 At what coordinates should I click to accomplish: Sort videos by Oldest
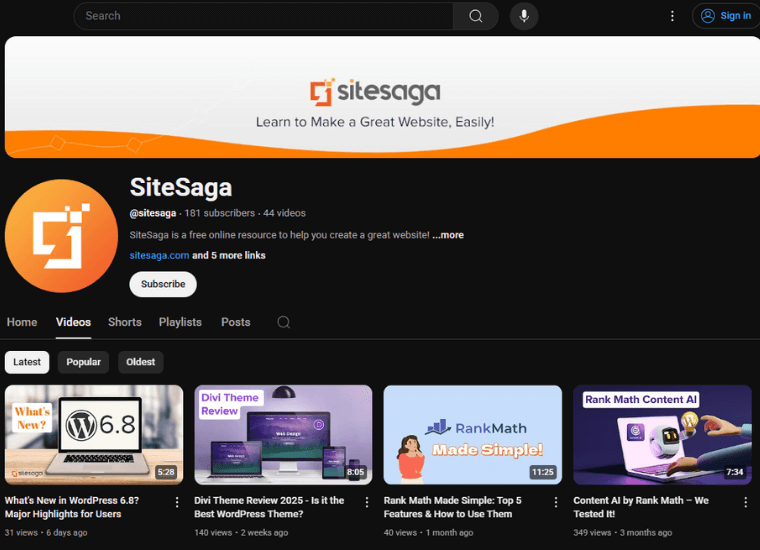coord(141,362)
